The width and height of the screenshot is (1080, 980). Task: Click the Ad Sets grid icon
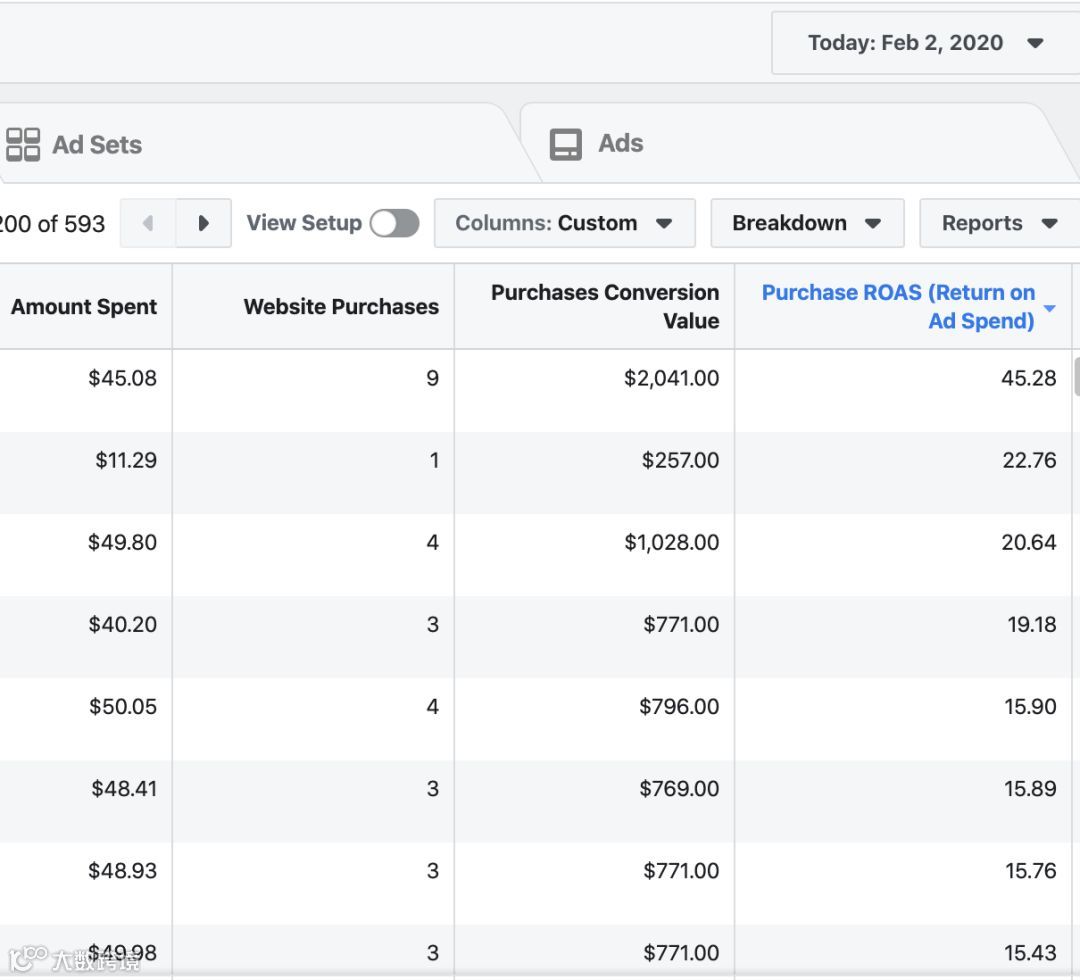(x=22, y=144)
